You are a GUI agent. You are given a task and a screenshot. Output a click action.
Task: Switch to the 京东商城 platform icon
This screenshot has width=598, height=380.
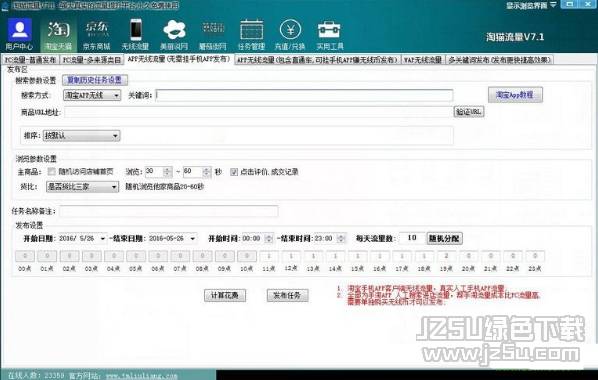96,34
